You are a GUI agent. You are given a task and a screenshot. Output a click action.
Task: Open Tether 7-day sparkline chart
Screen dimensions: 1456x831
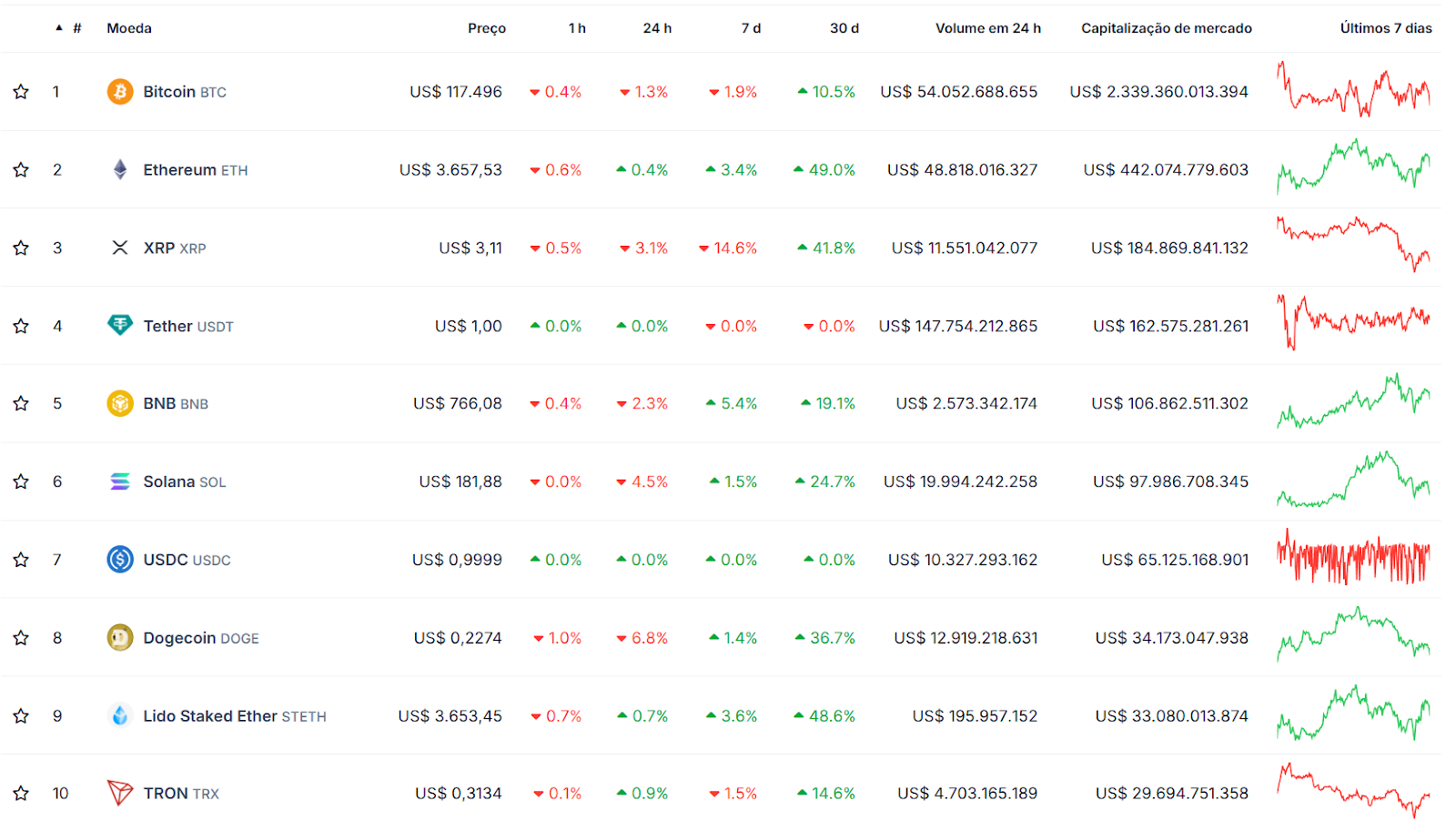pos(1353,321)
